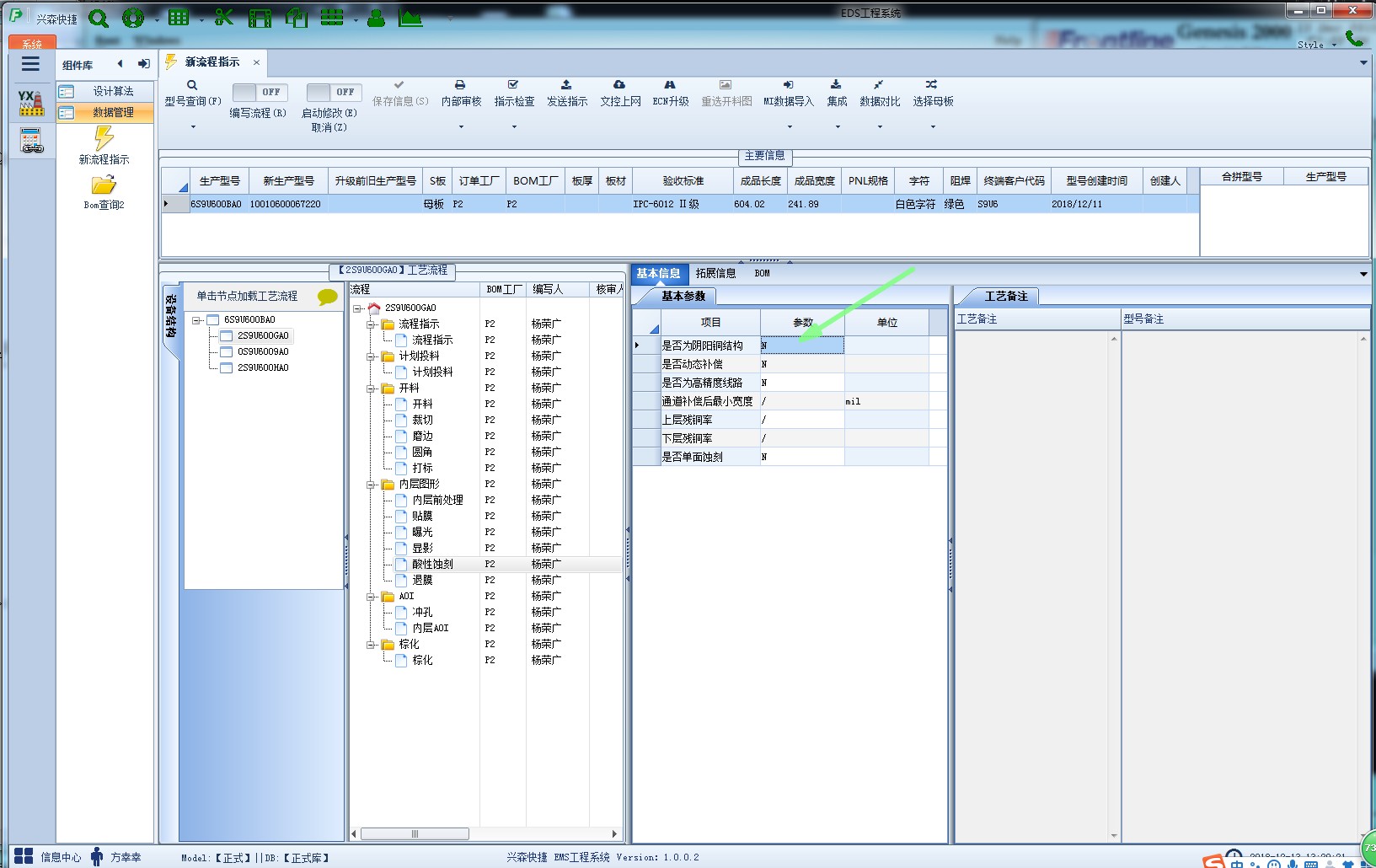
Task: Toggle the 启动修改 OFF switch
Action: pos(334,92)
